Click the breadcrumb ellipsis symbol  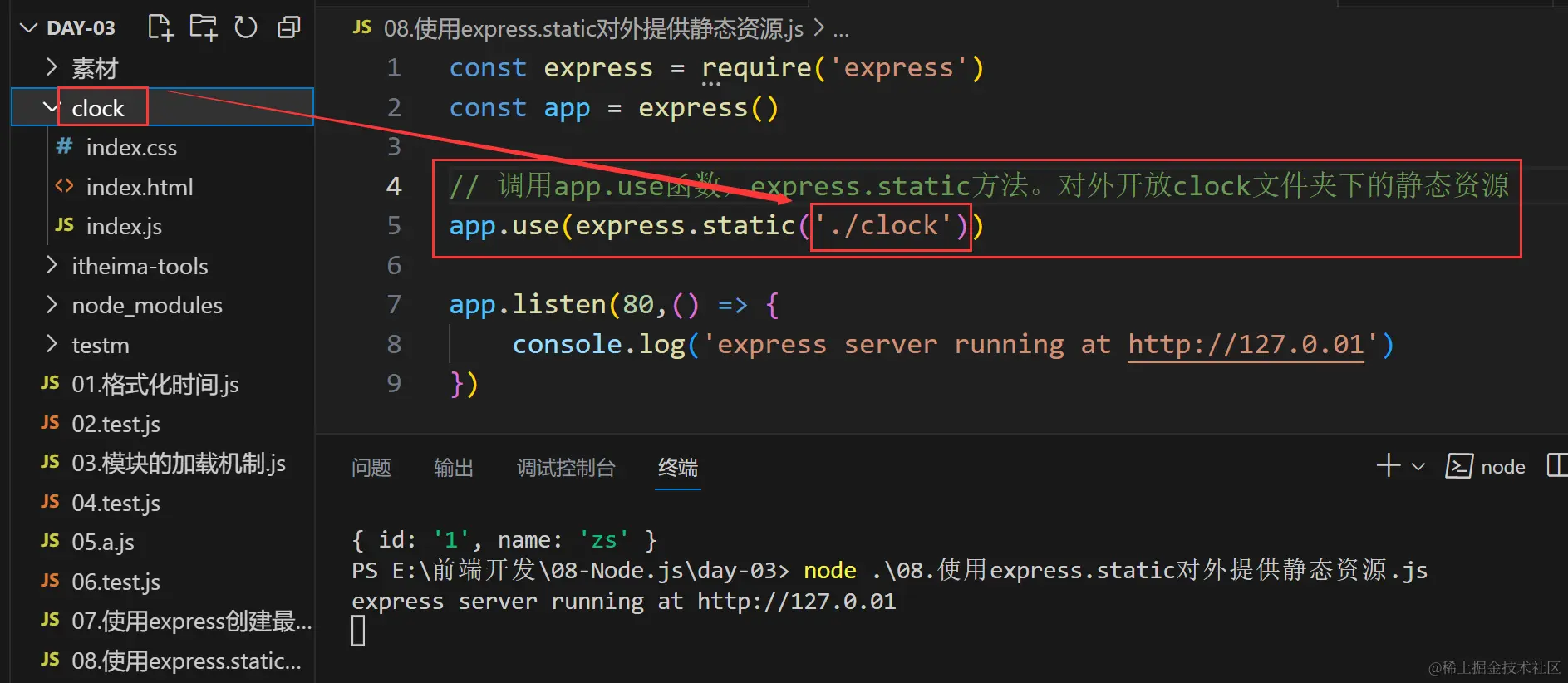point(841,32)
